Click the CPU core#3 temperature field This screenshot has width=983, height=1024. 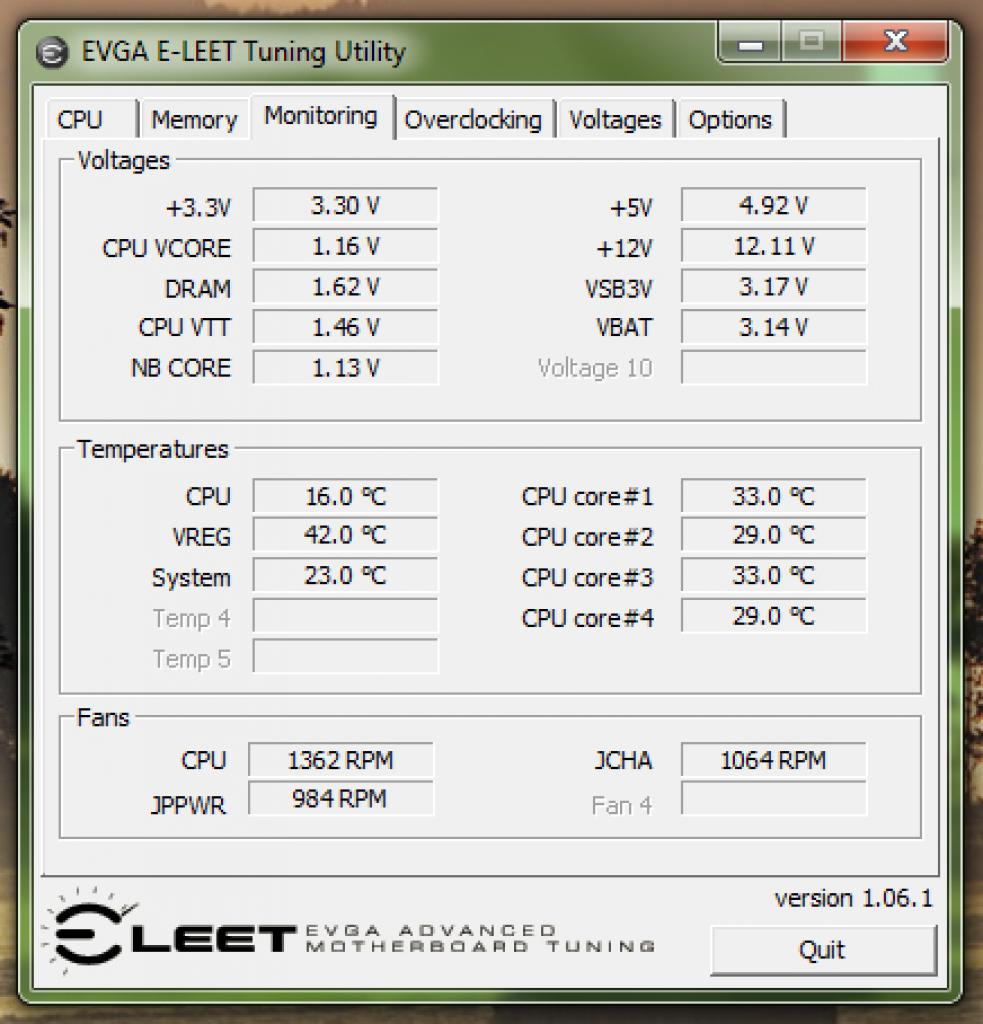click(x=774, y=576)
